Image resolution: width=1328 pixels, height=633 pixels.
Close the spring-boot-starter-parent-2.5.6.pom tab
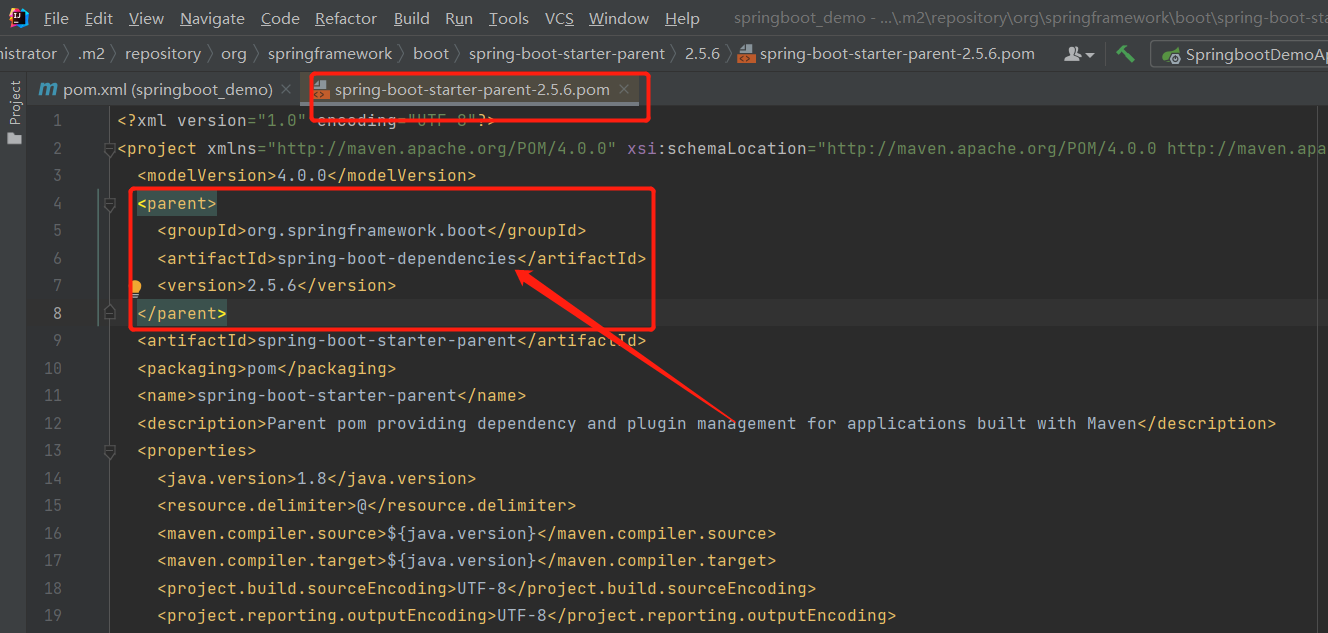point(624,89)
